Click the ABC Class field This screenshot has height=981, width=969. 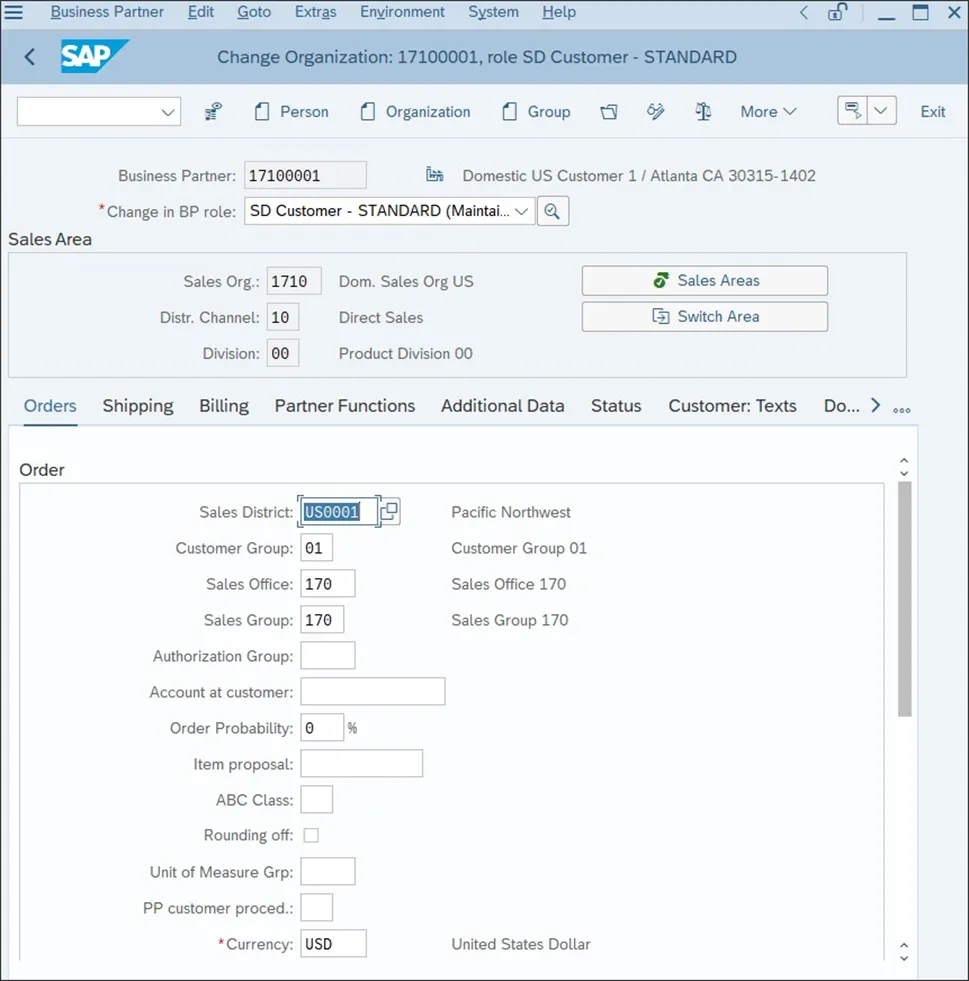[317, 800]
